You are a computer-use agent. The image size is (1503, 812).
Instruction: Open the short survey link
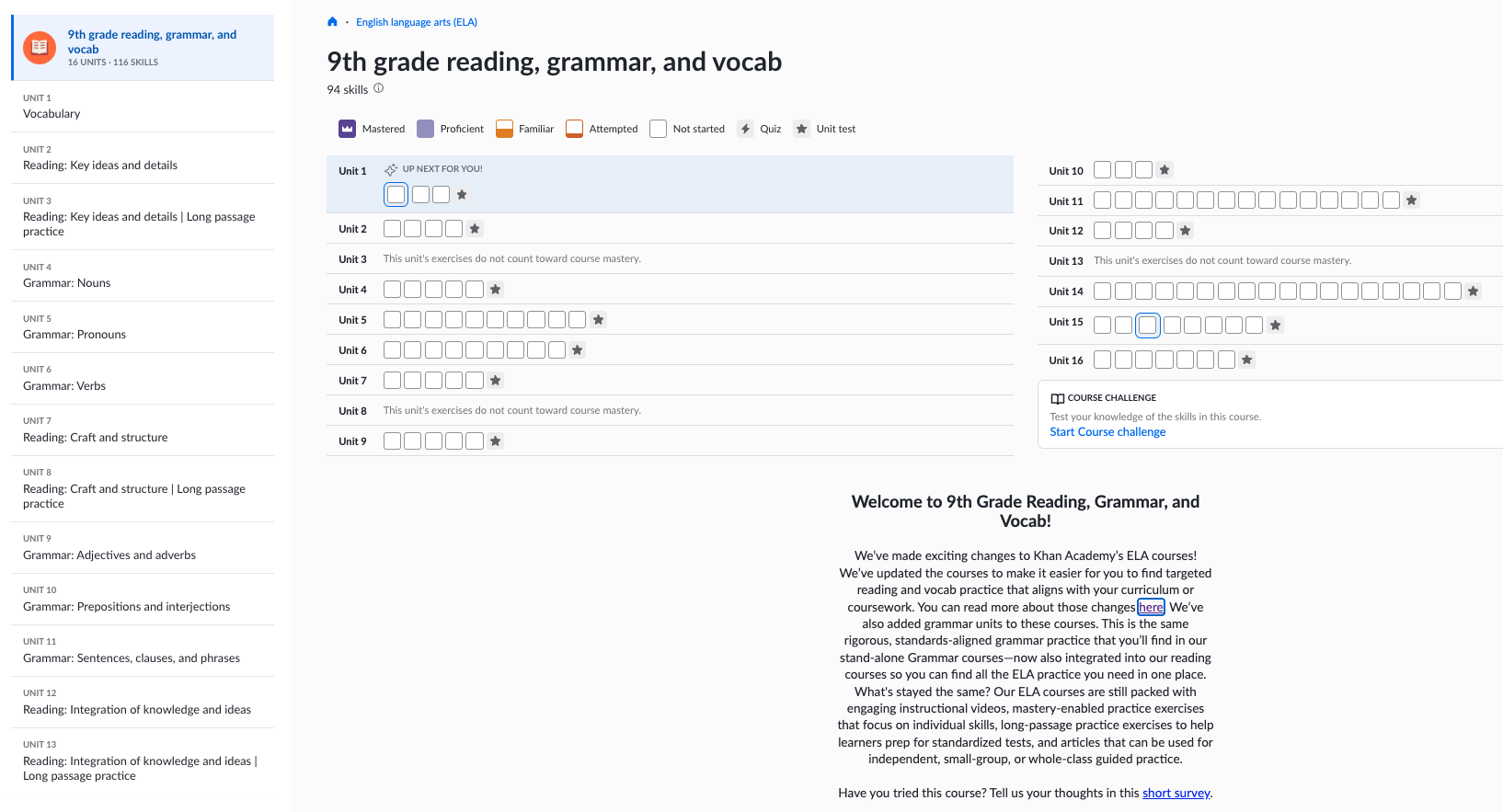pyautogui.click(x=1176, y=793)
